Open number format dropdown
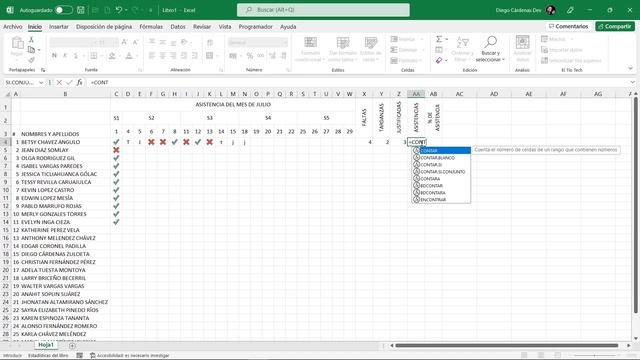 pos(284,42)
